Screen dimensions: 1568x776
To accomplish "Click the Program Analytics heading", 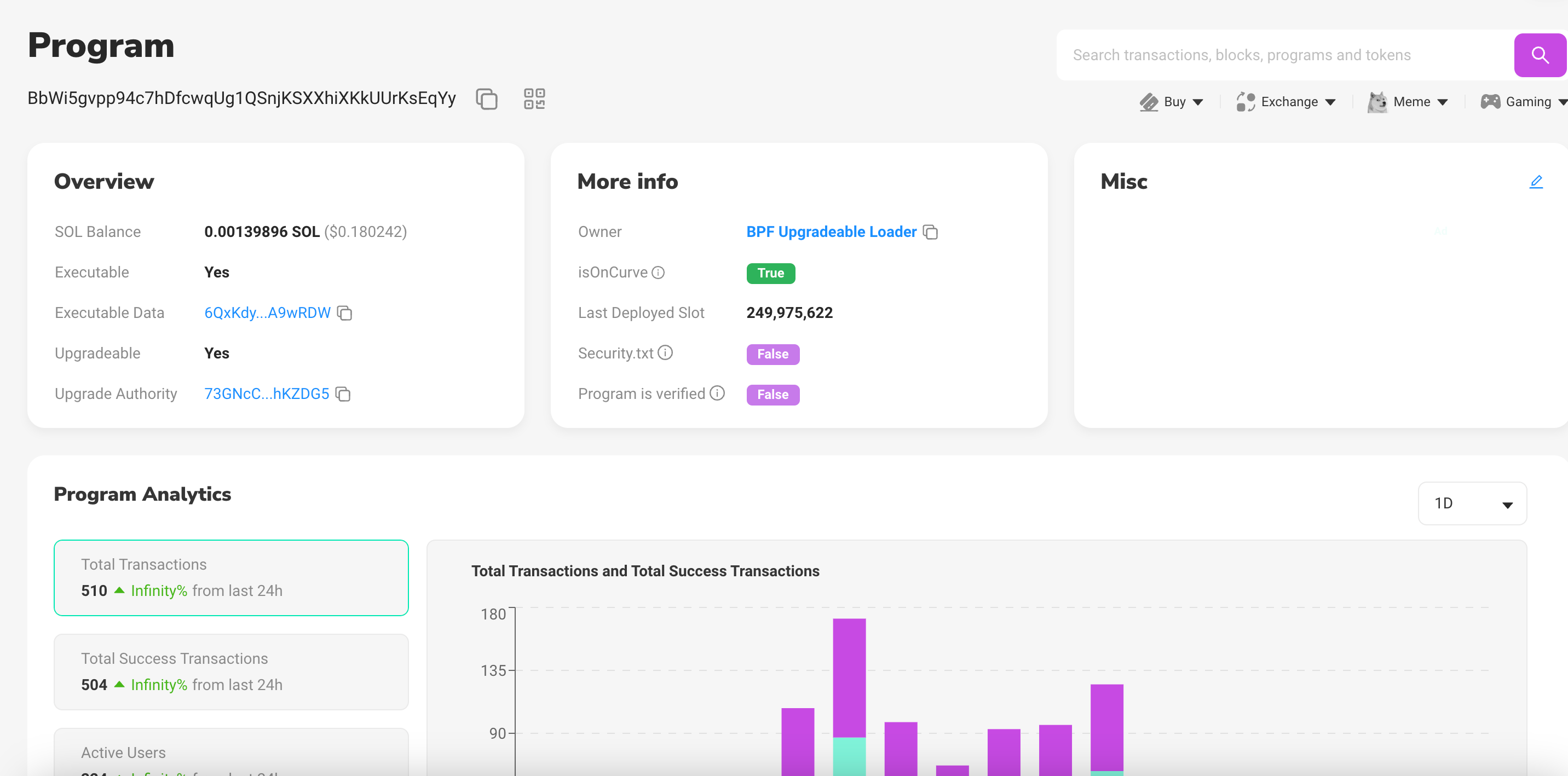I will (x=142, y=494).
